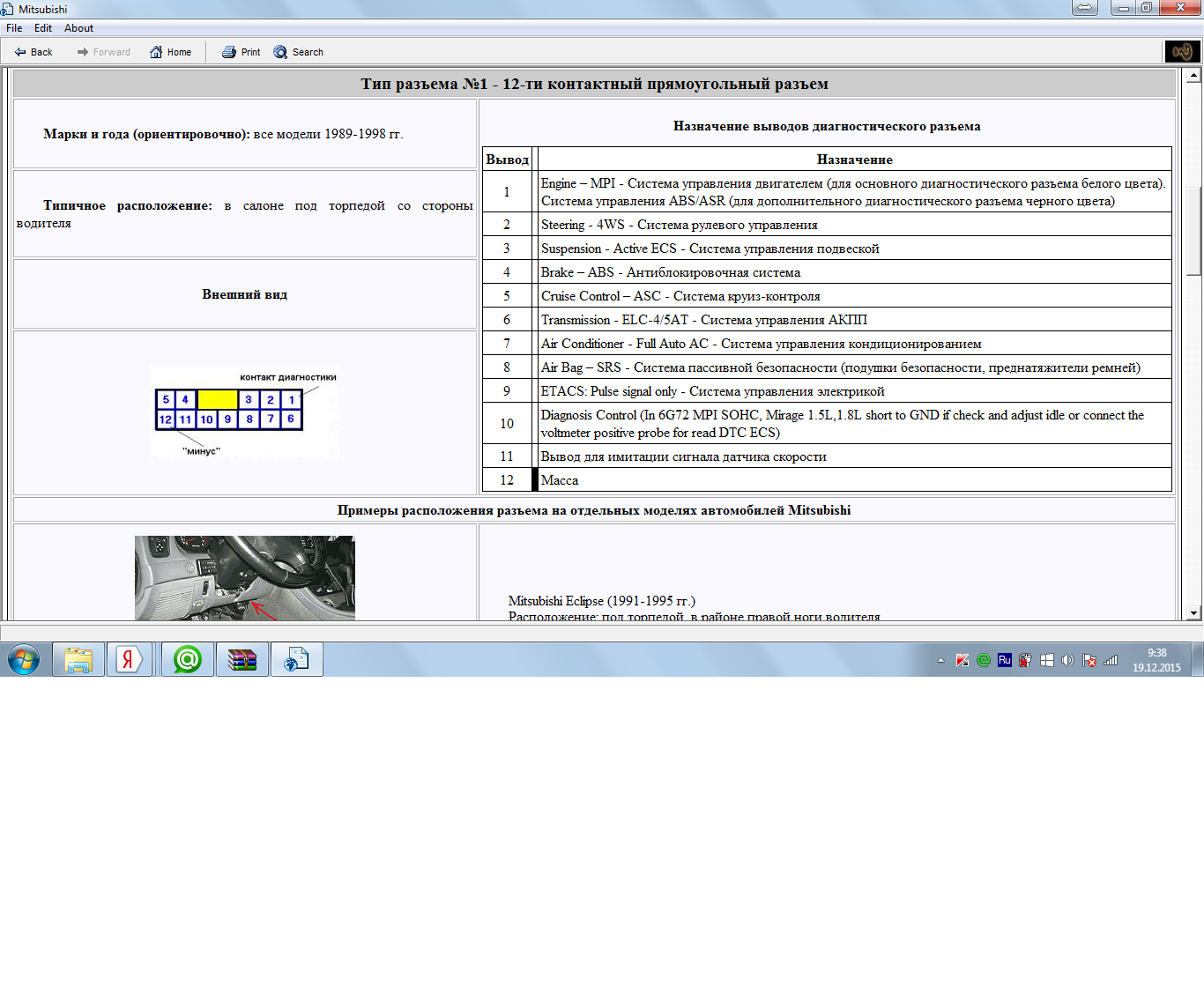Open WinRAR from the taskbar
Image resolution: width=1204 pixels, height=994 pixels.
tap(242, 659)
